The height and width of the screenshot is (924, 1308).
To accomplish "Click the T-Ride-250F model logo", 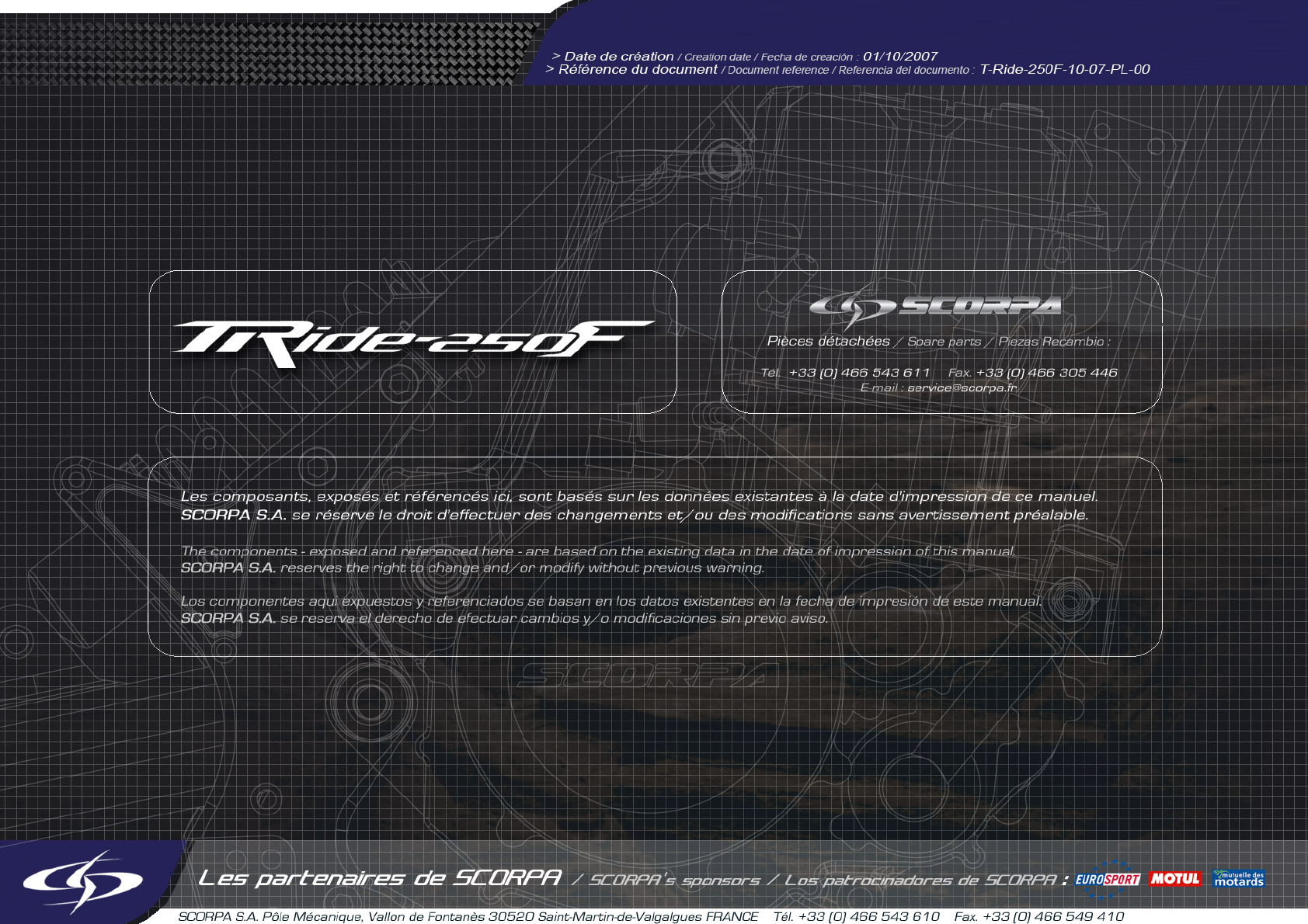I will pos(412,343).
